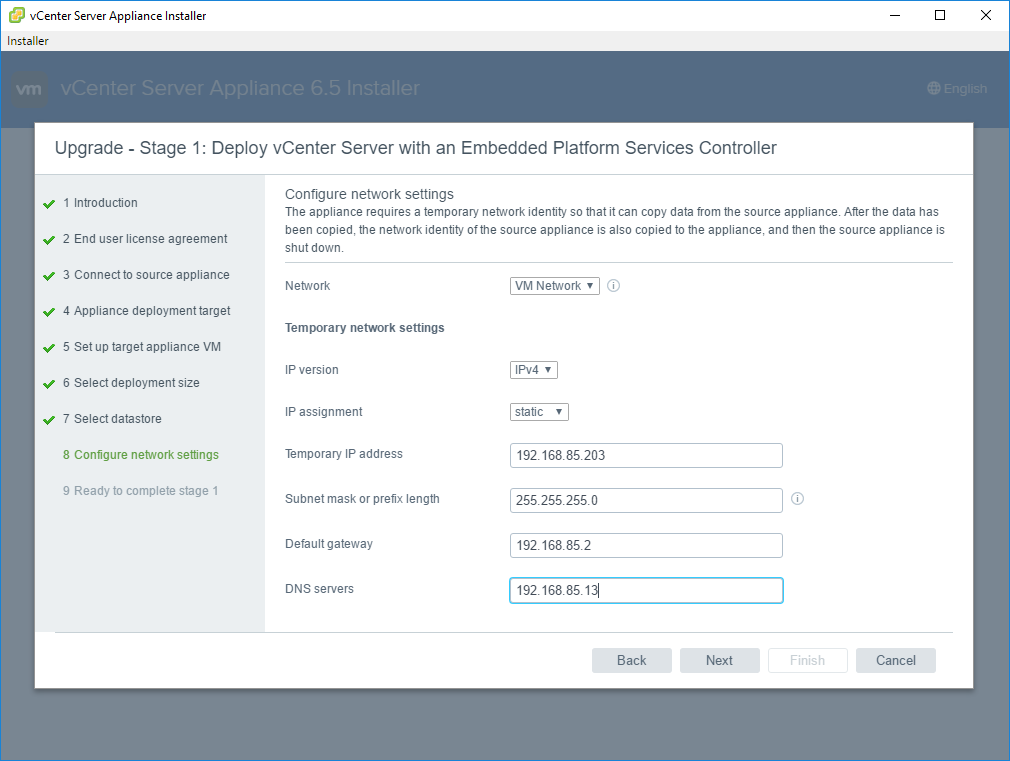
Task: Go to step 4 Appliance deployment target
Action: (x=146, y=311)
